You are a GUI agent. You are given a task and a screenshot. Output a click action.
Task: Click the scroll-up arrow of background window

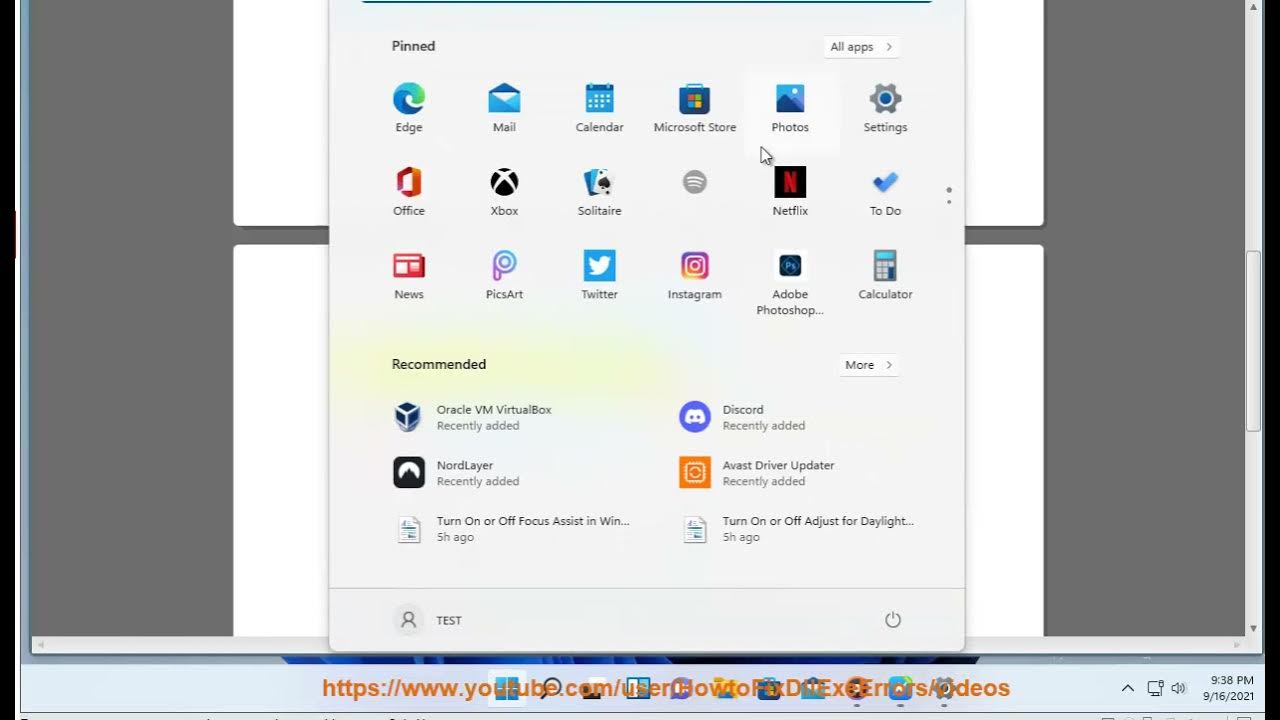tap(1253, 8)
